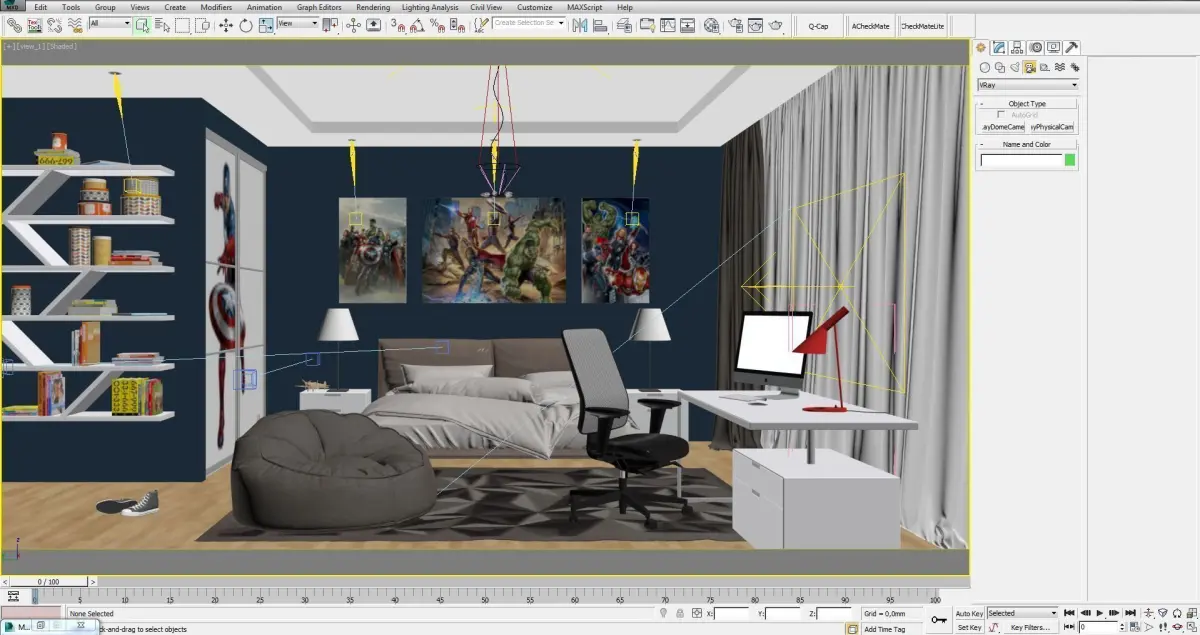Click the Bind to Space Warp icon
This screenshot has width=1200, height=635.
tap(75, 24)
